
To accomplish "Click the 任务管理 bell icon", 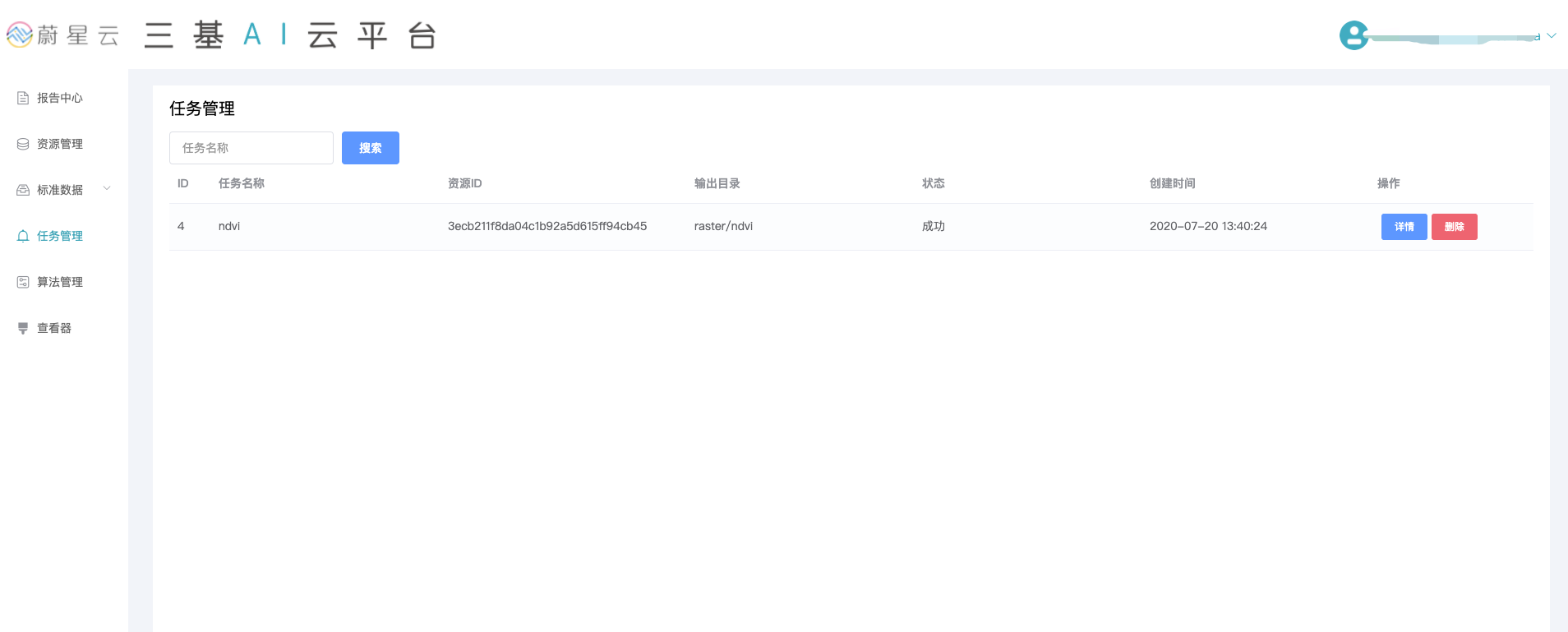I will pyautogui.click(x=23, y=236).
